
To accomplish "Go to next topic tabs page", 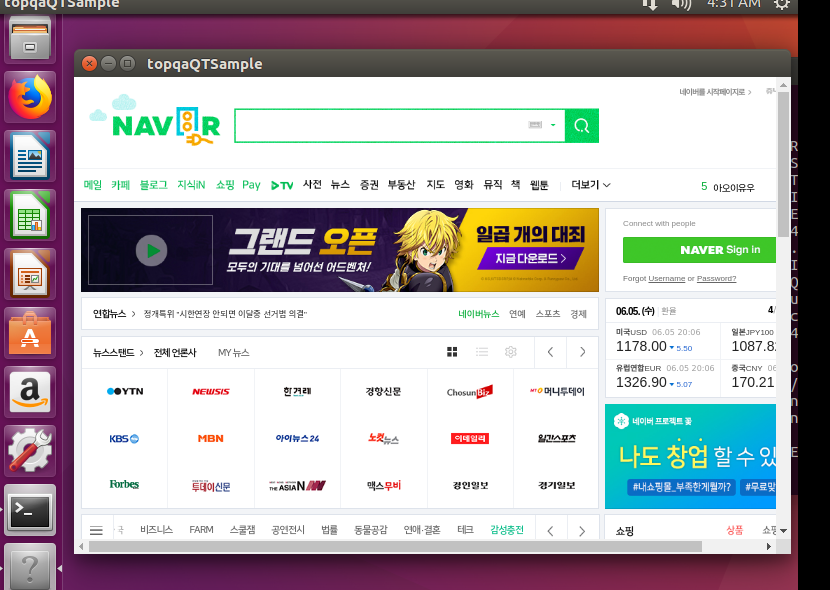I will pos(582,531).
